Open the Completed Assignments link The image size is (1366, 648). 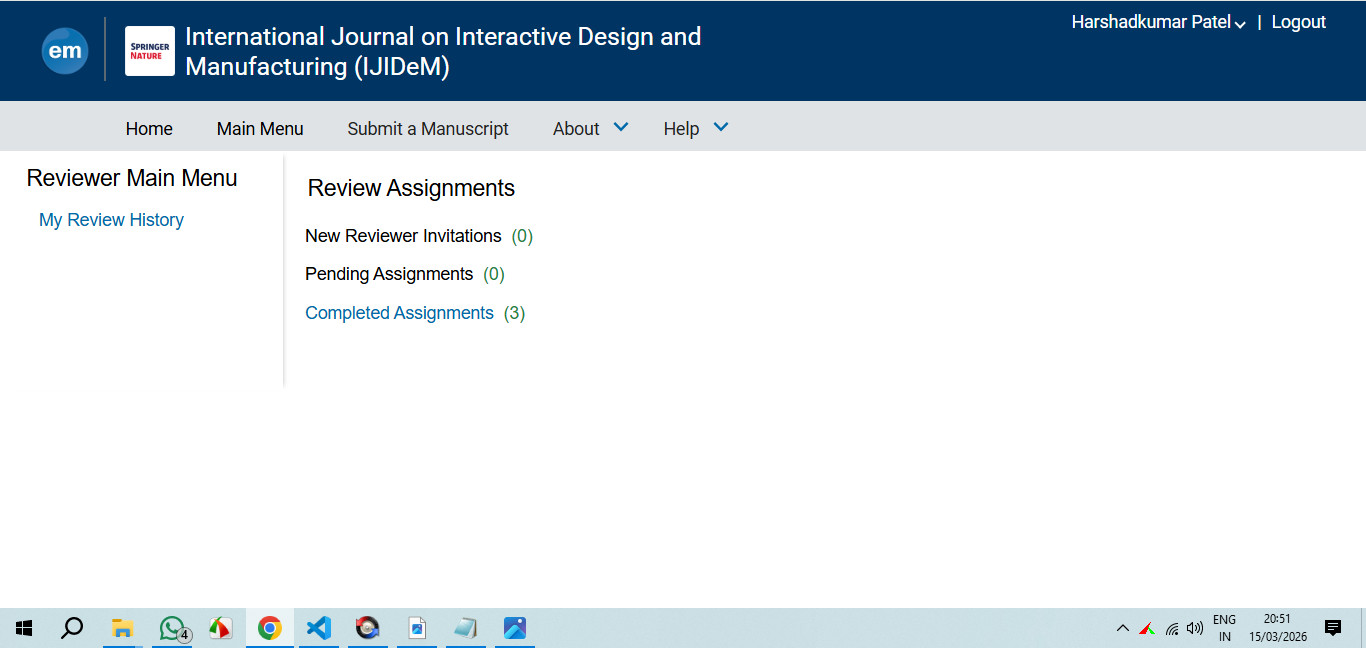tap(399, 313)
